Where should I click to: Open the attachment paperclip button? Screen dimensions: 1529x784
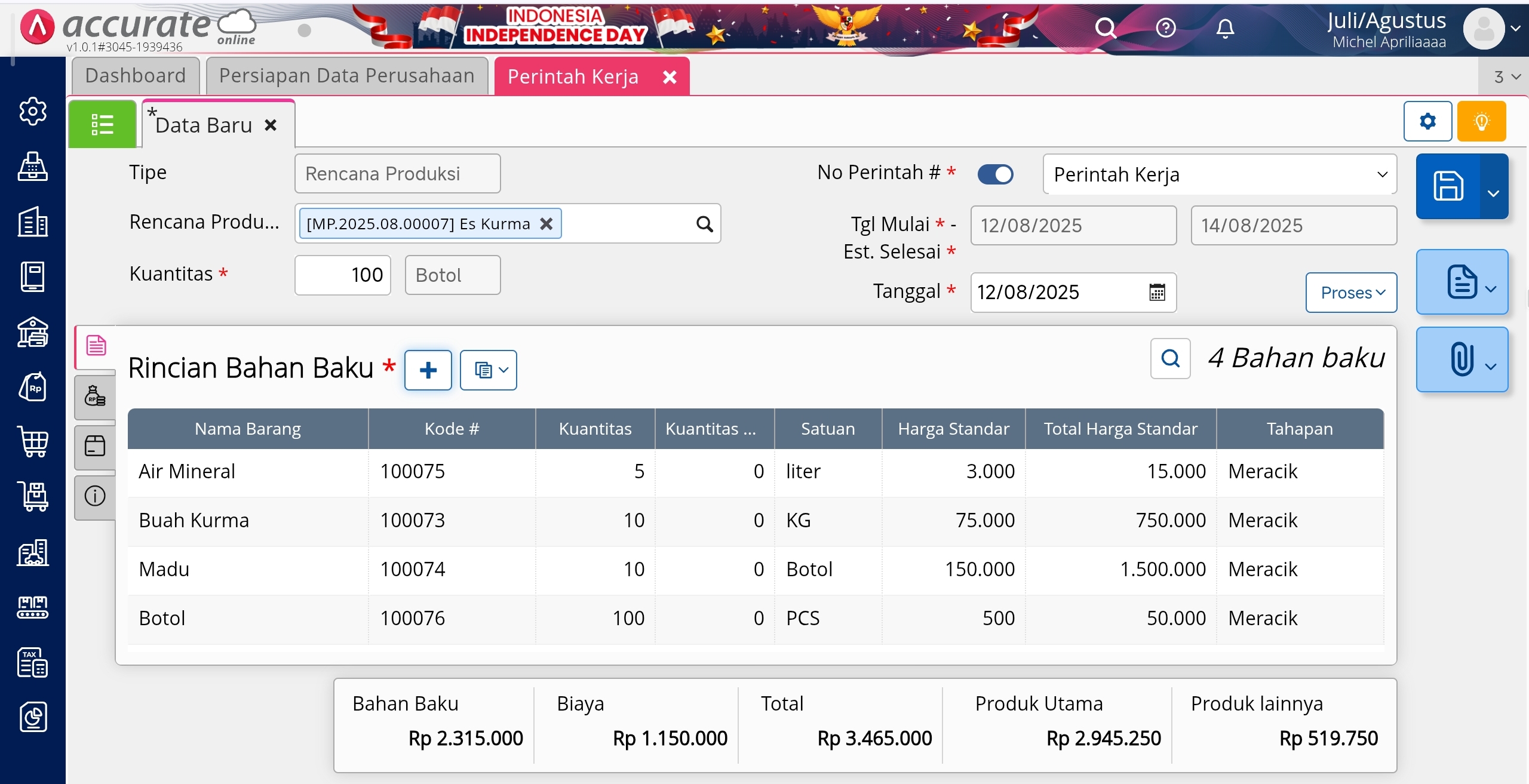pos(1462,359)
